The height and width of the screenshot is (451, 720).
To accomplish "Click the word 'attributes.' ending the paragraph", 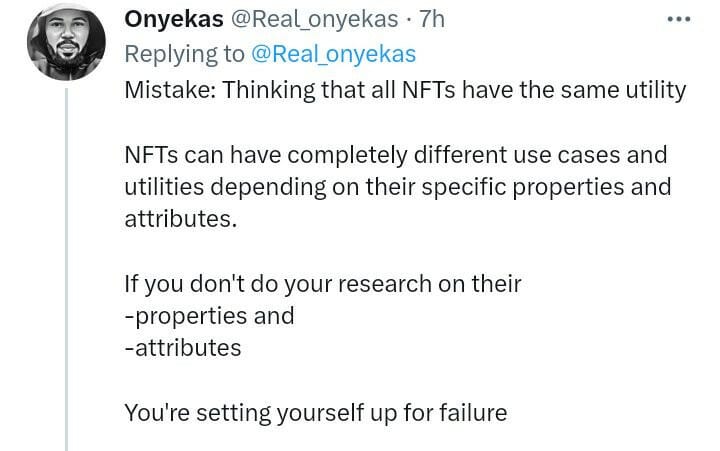I will click(181, 219).
